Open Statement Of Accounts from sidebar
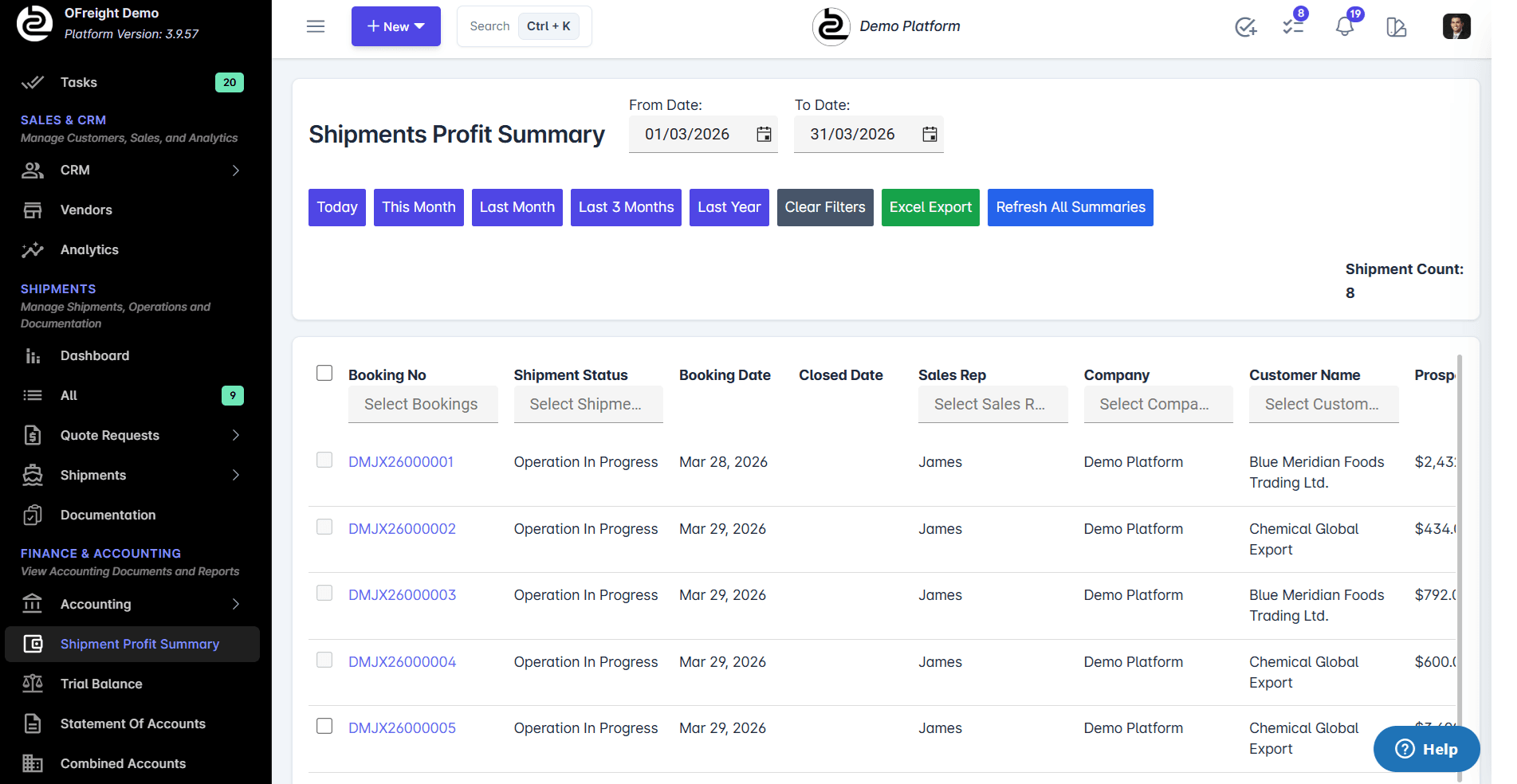Screen dimensions: 1517x784 tap(132, 723)
